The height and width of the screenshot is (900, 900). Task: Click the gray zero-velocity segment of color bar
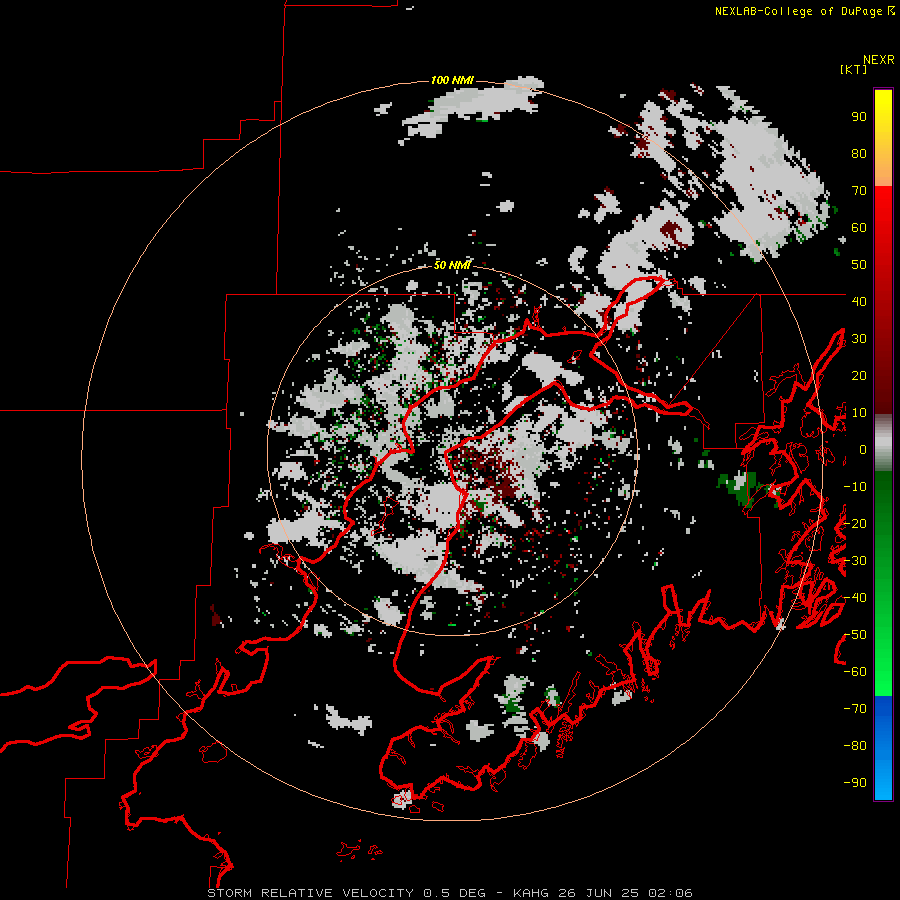pos(883,443)
